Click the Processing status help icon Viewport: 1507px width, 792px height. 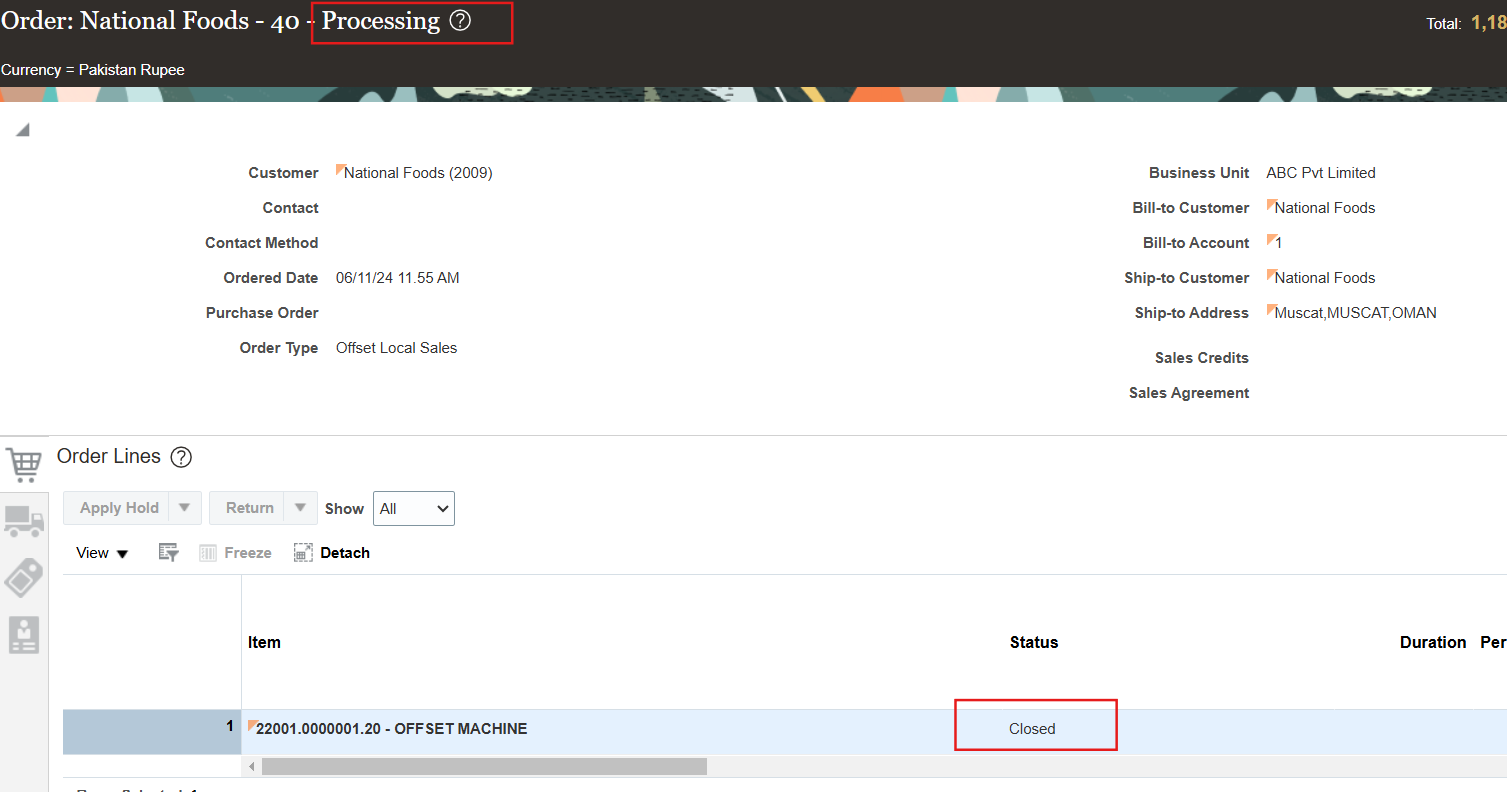462,21
